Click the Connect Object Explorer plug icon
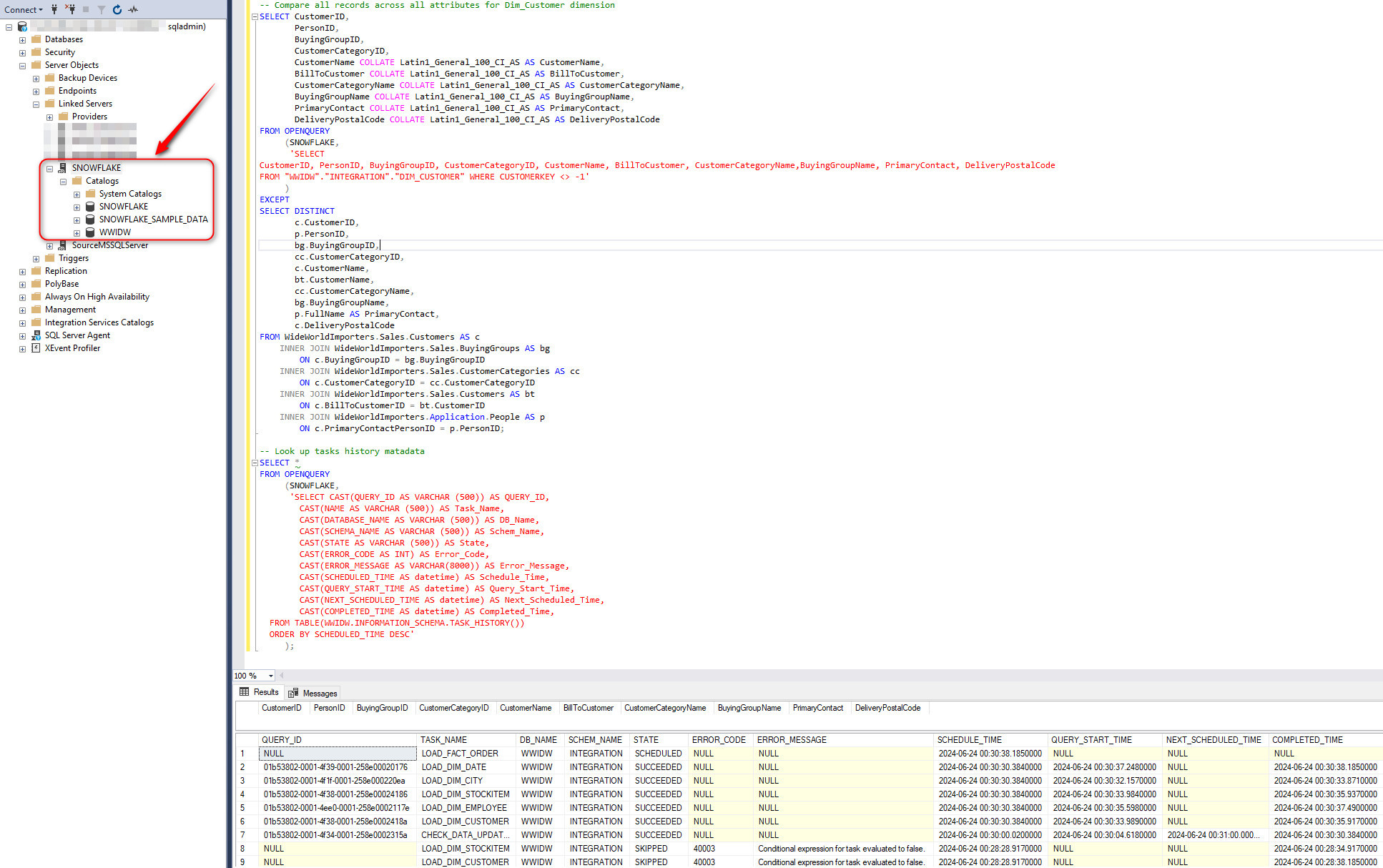This screenshot has width=1383, height=868. coord(54,9)
